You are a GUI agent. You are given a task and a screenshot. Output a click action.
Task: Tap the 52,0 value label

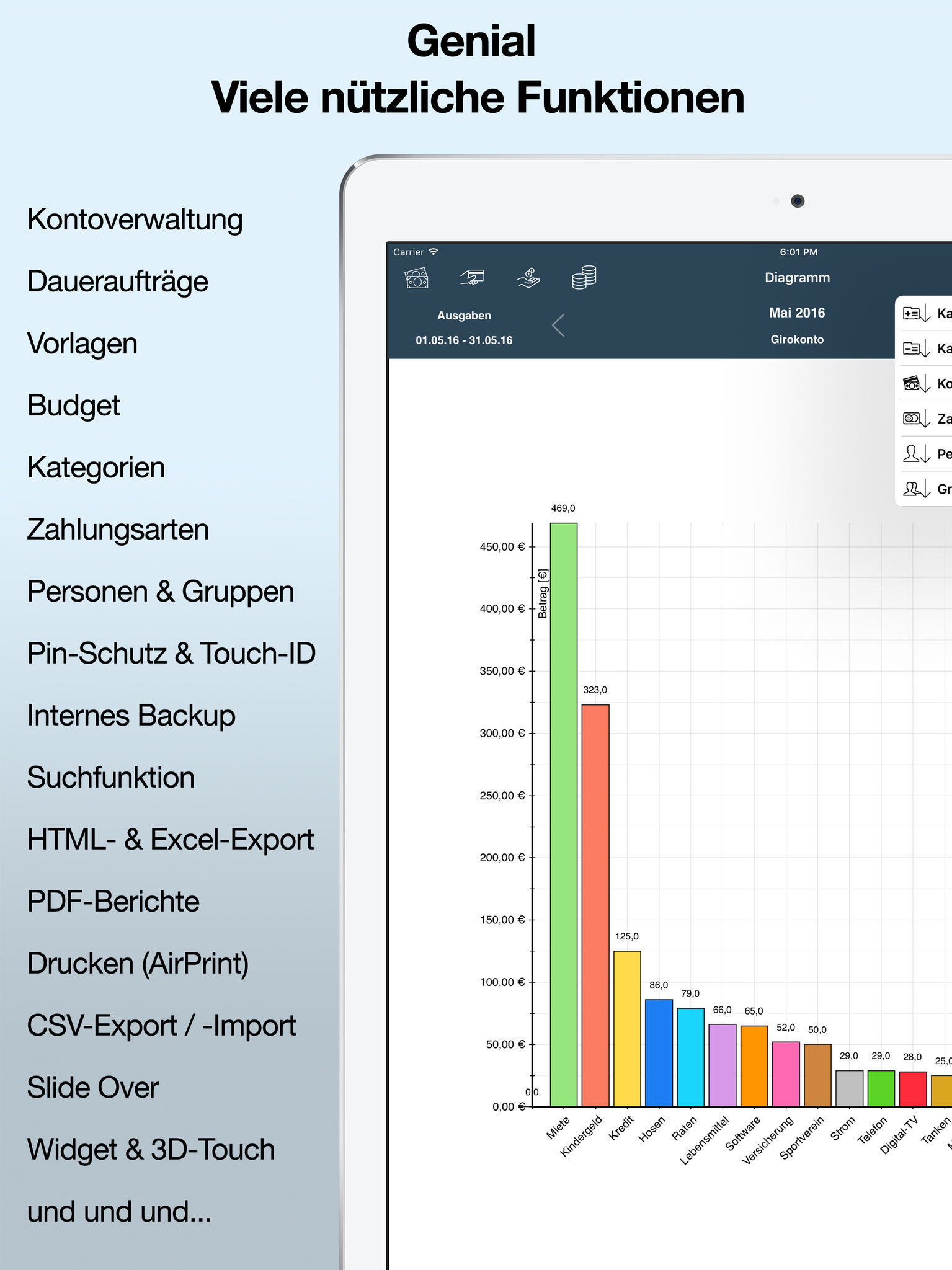tap(786, 1028)
